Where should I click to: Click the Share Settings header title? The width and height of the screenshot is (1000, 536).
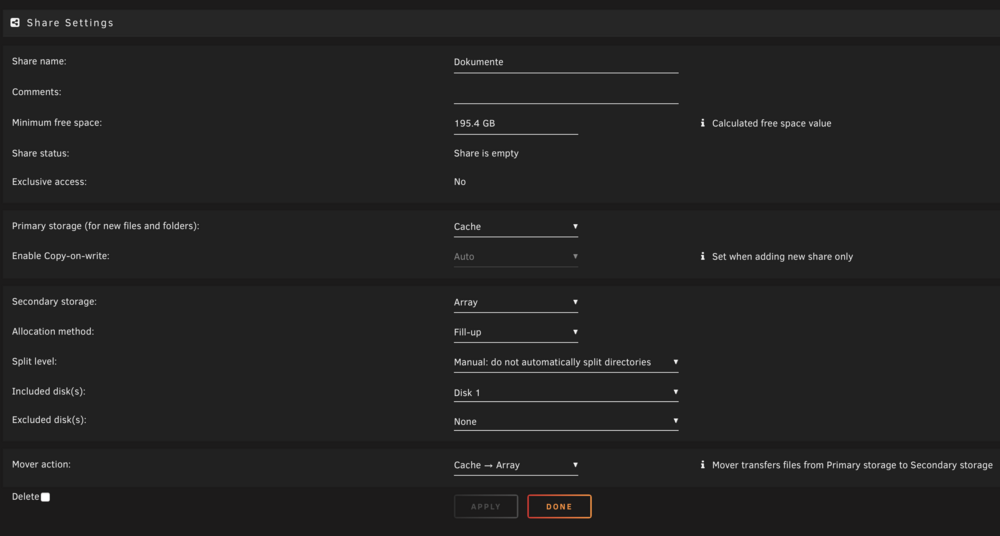(x=70, y=22)
